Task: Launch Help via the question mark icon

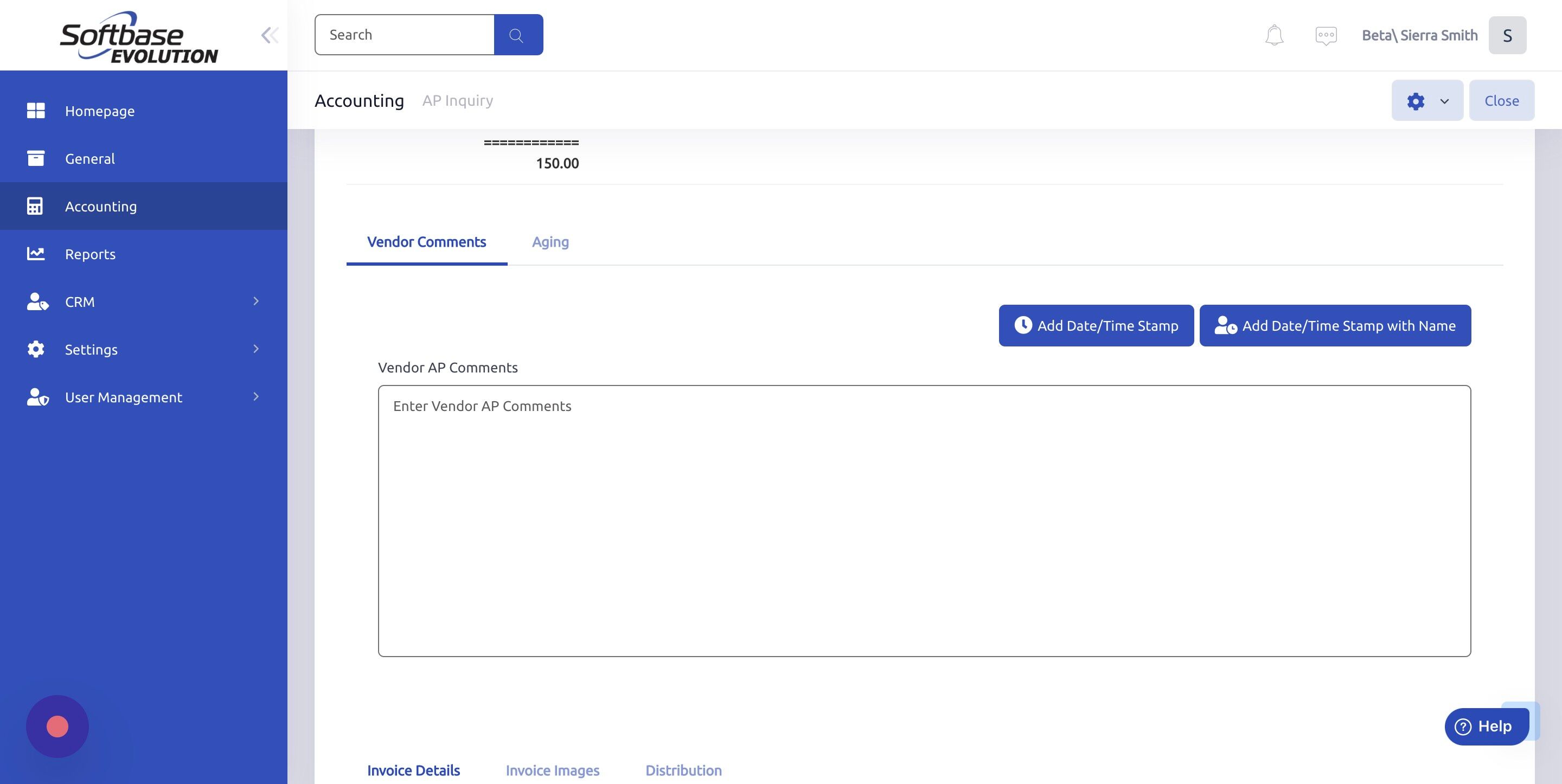Action: [x=1463, y=726]
